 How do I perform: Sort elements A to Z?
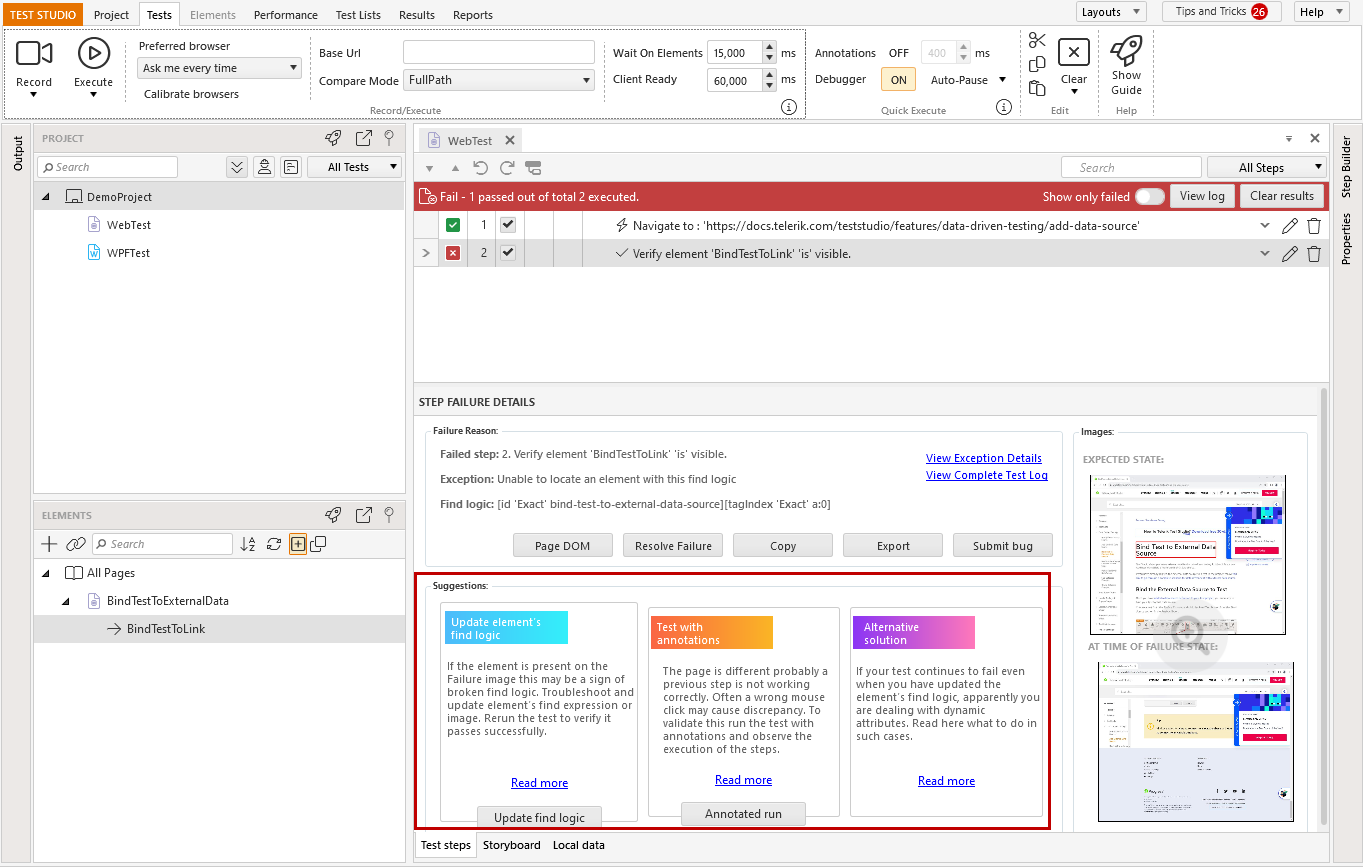coord(248,544)
